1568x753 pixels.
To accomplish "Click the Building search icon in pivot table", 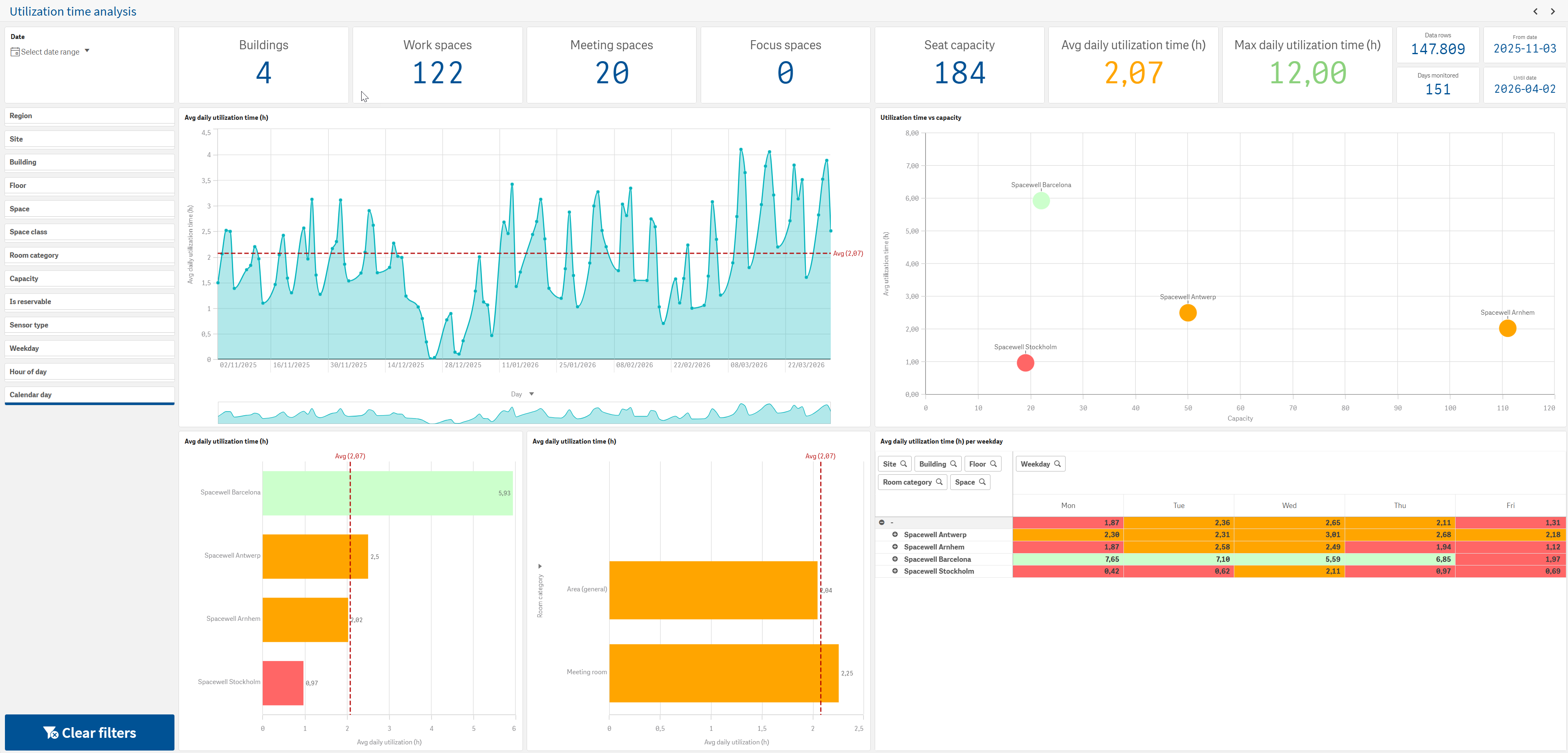I will click(953, 464).
